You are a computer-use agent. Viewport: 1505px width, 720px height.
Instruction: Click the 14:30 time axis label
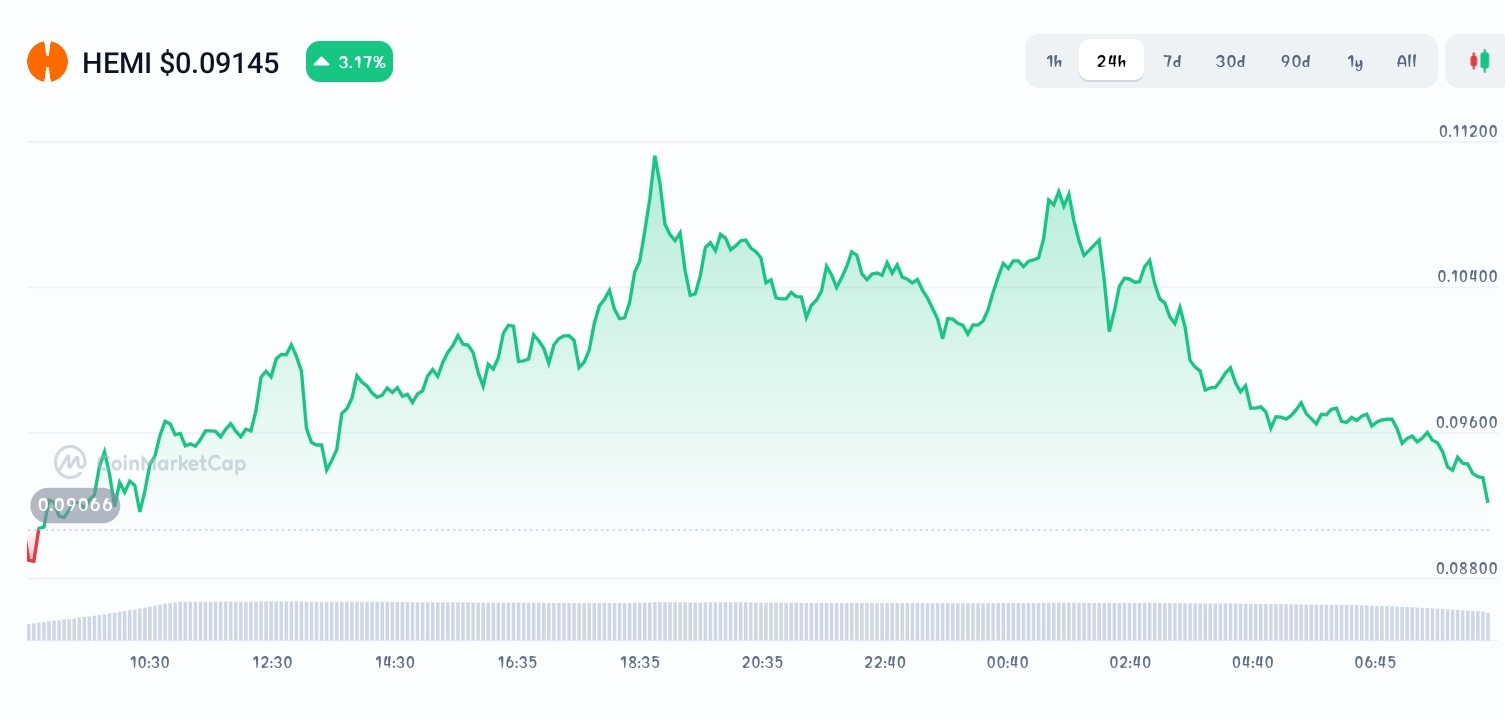395,662
